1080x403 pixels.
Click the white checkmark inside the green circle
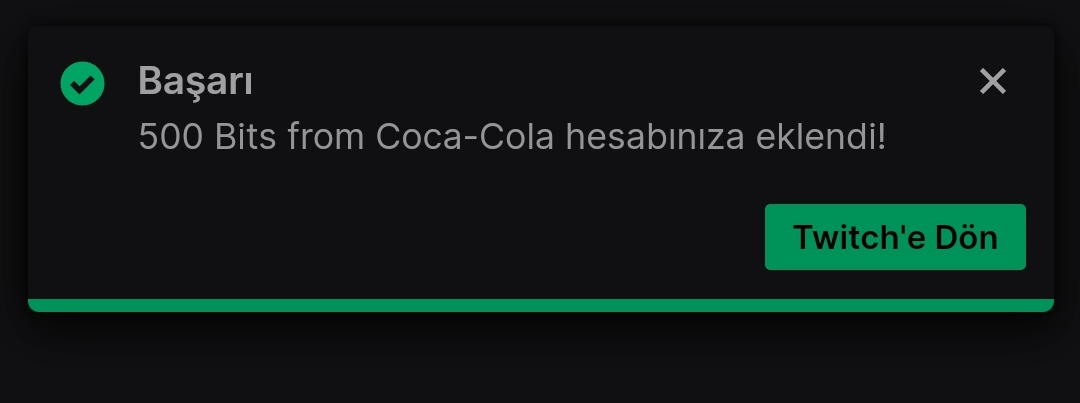point(83,84)
